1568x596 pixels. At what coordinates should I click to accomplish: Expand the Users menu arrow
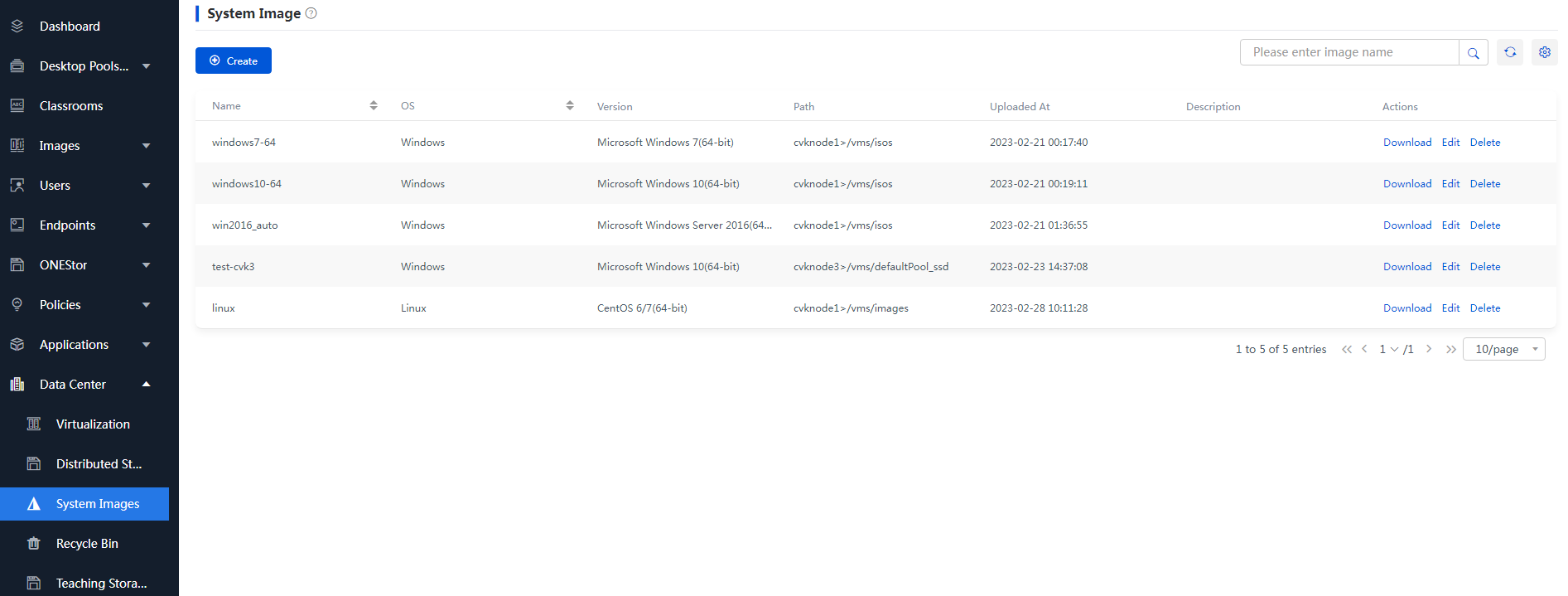147,186
